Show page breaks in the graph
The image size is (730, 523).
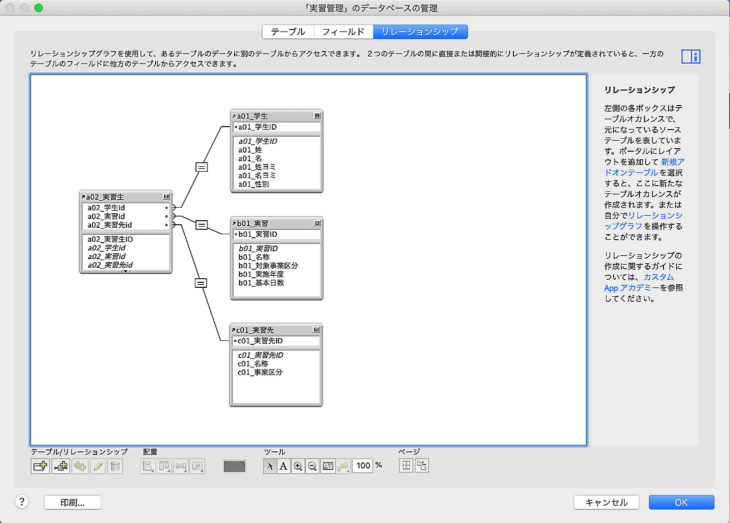pyautogui.click(x=406, y=466)
